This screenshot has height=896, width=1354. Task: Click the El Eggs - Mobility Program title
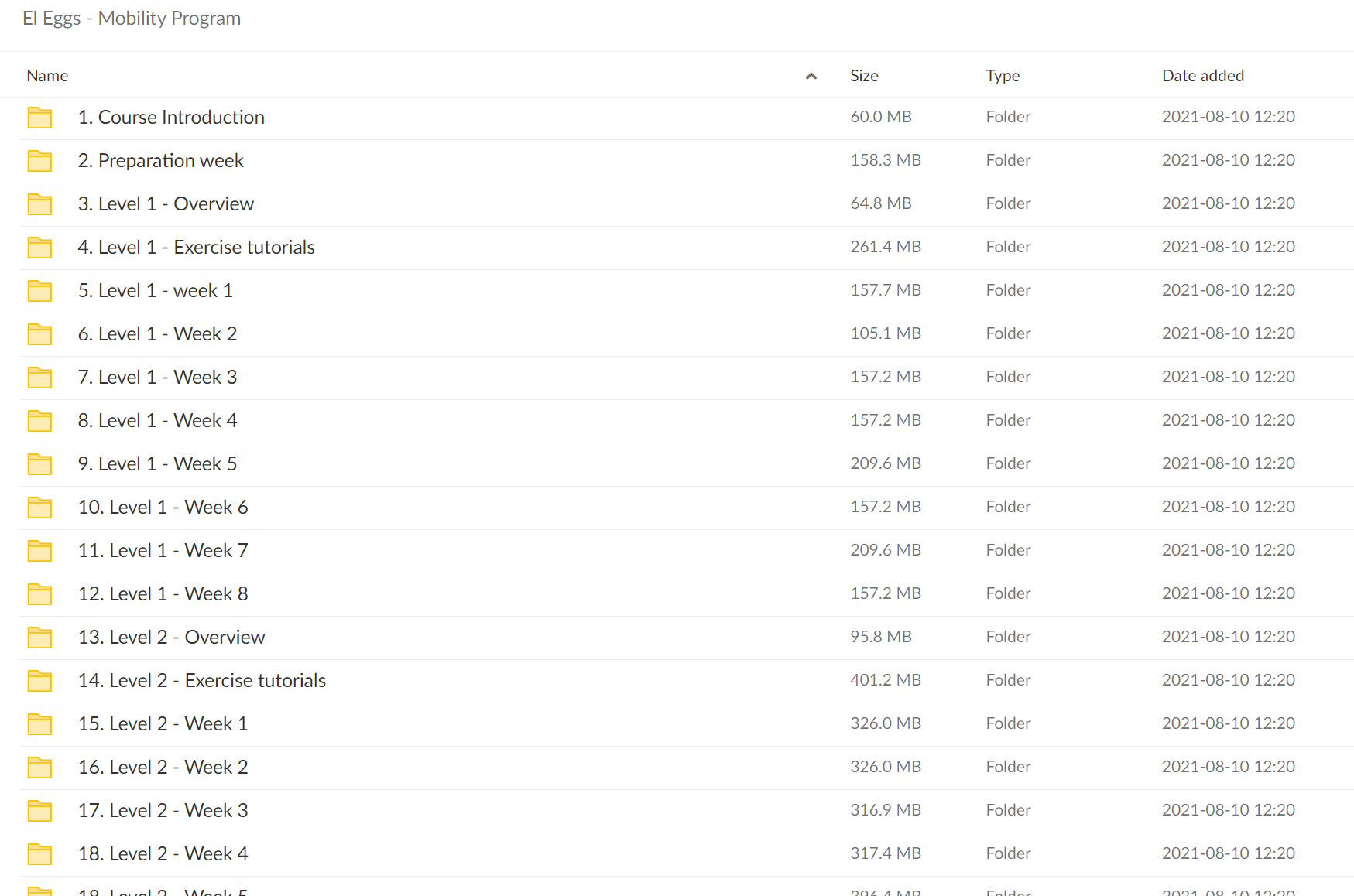132,18
